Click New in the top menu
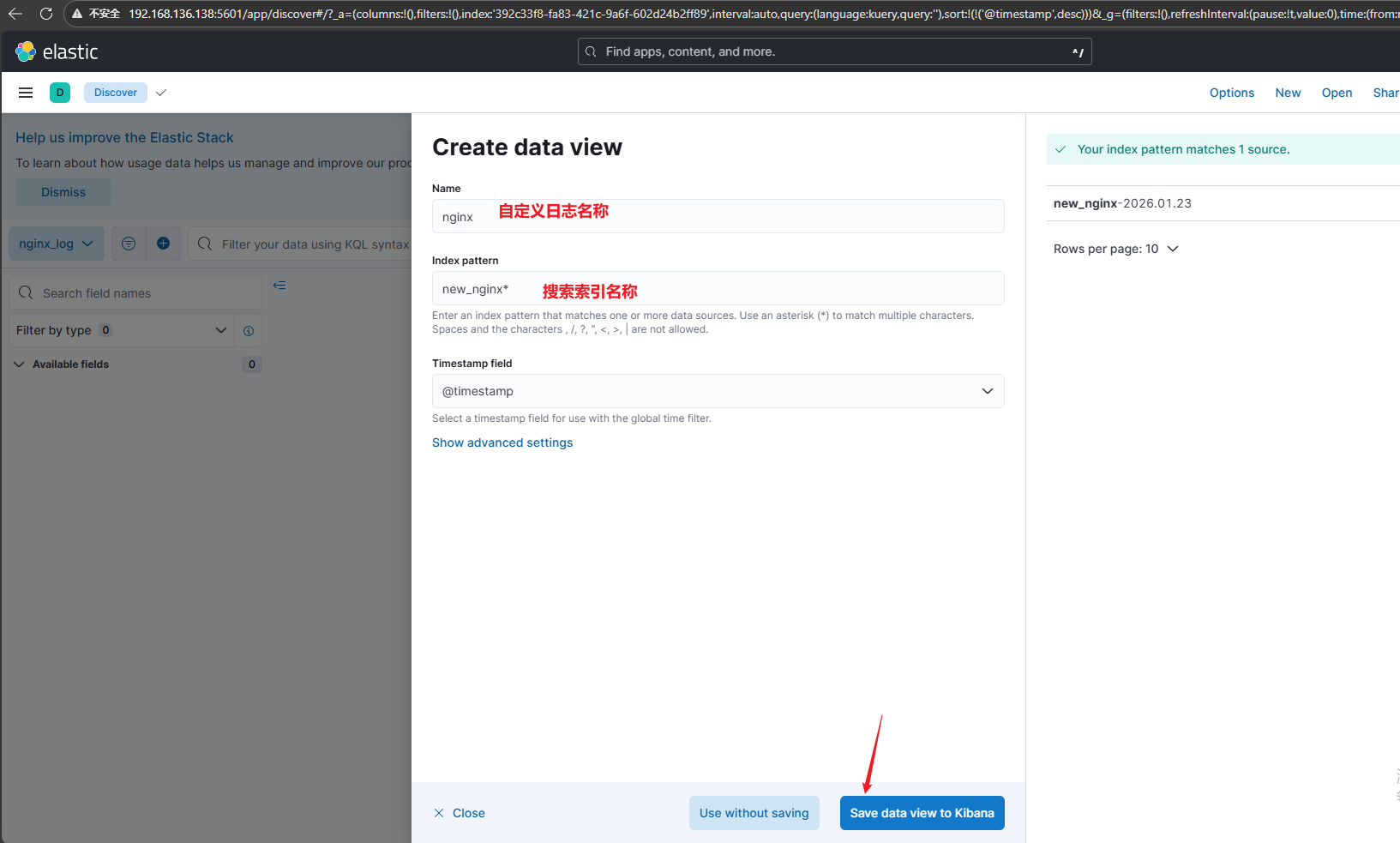Screen dimensions: 1400x843 tap(1287, 93)
